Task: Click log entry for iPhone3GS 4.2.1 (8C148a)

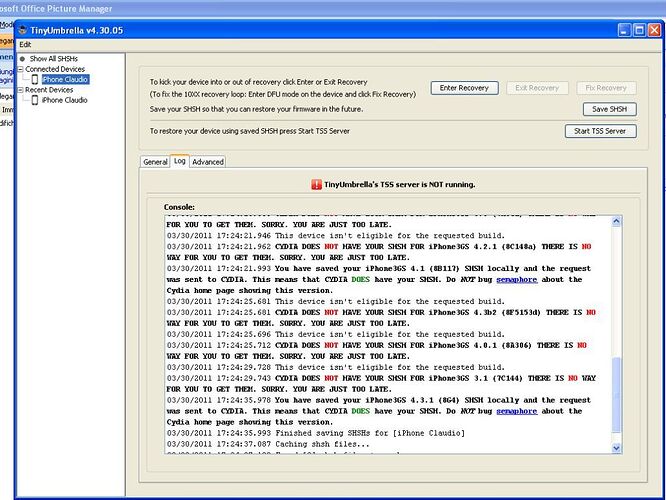Action: pyautogui.click(x=379, y=252)
